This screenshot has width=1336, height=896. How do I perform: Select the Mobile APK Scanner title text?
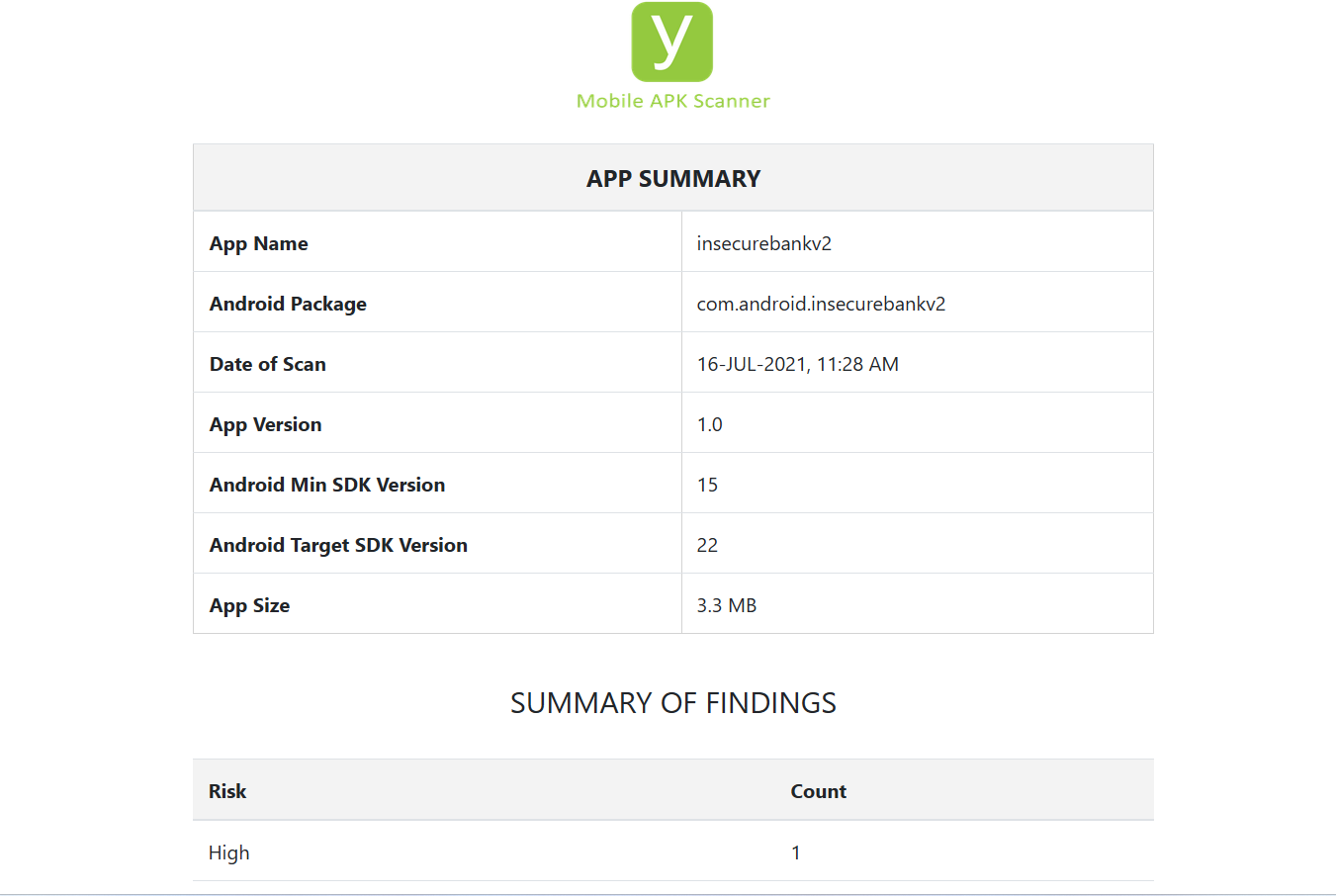click(x=672, y=100)
